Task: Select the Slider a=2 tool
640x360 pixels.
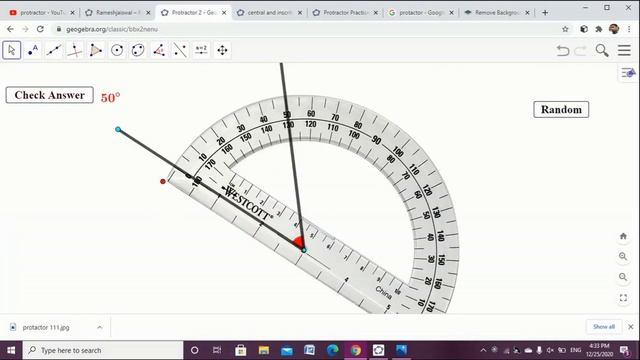Action: 201,50
